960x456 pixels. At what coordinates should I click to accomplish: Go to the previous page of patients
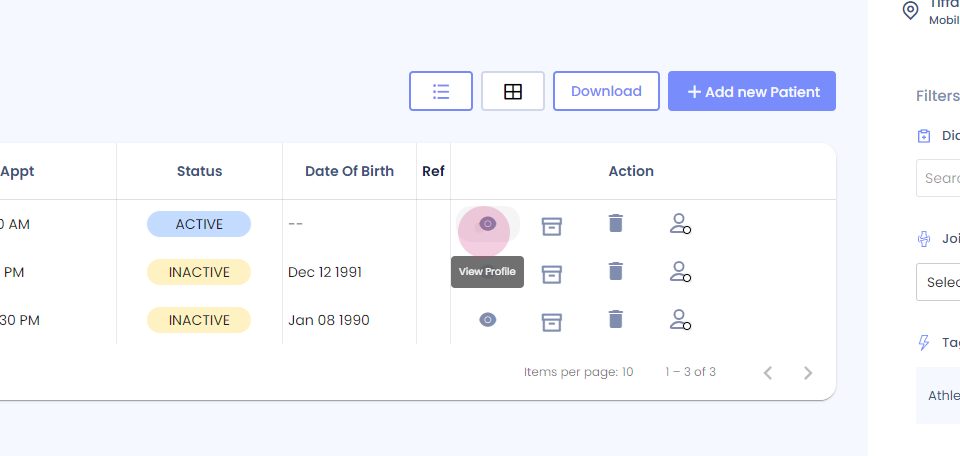[768, 372]
